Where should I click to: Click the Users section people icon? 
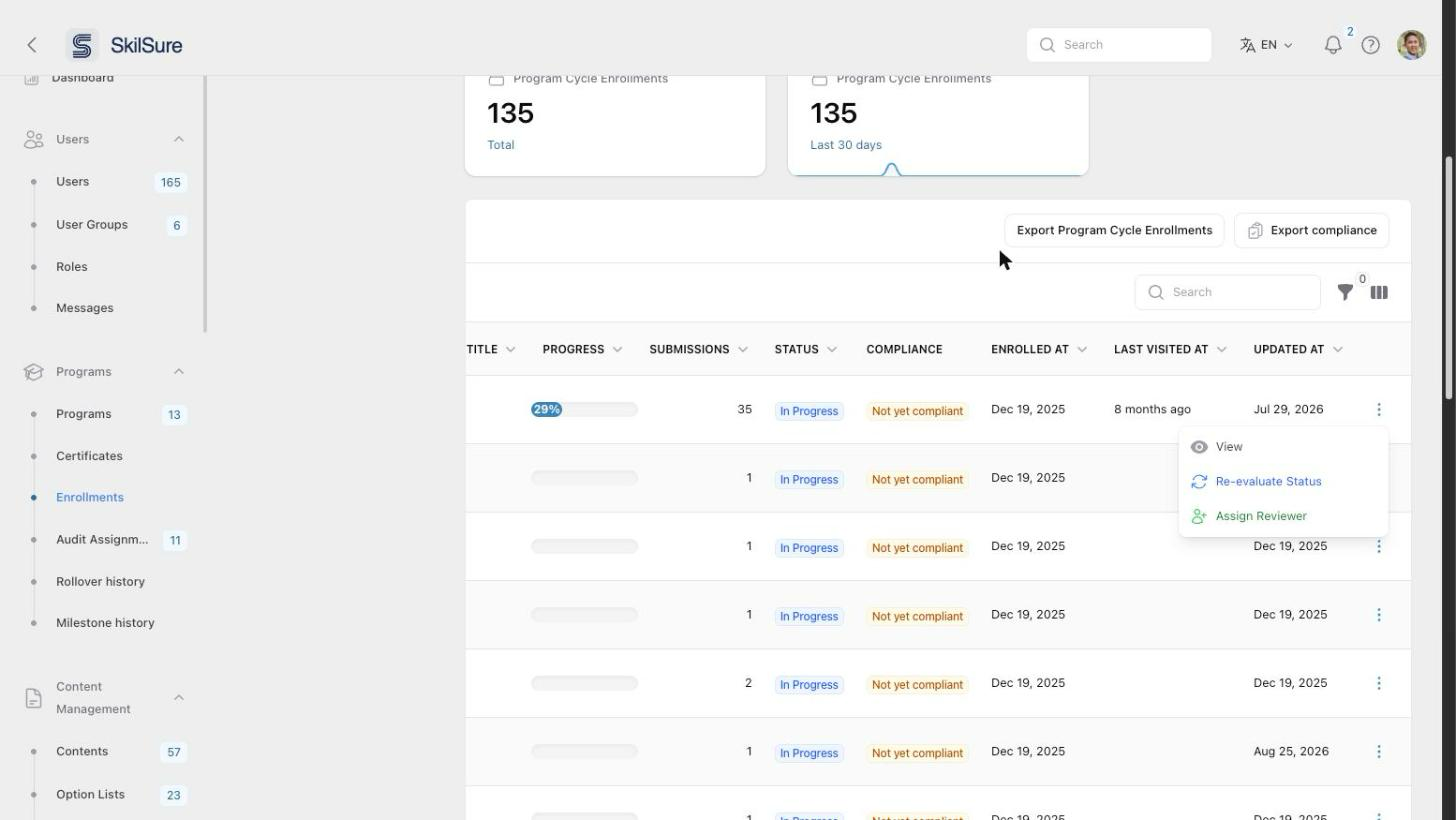tap(34, 140)
